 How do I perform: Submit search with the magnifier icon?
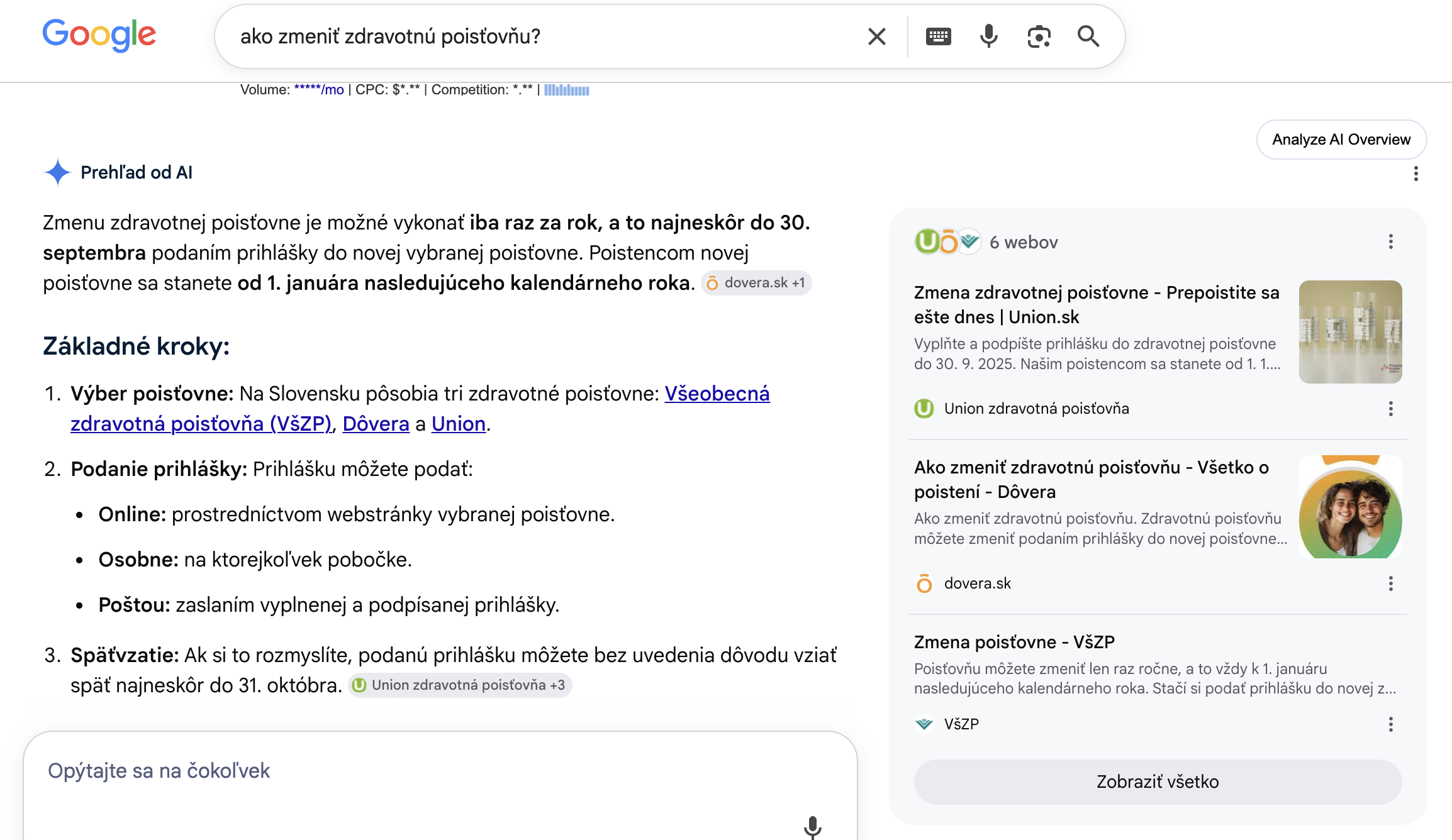(1088, 36)
